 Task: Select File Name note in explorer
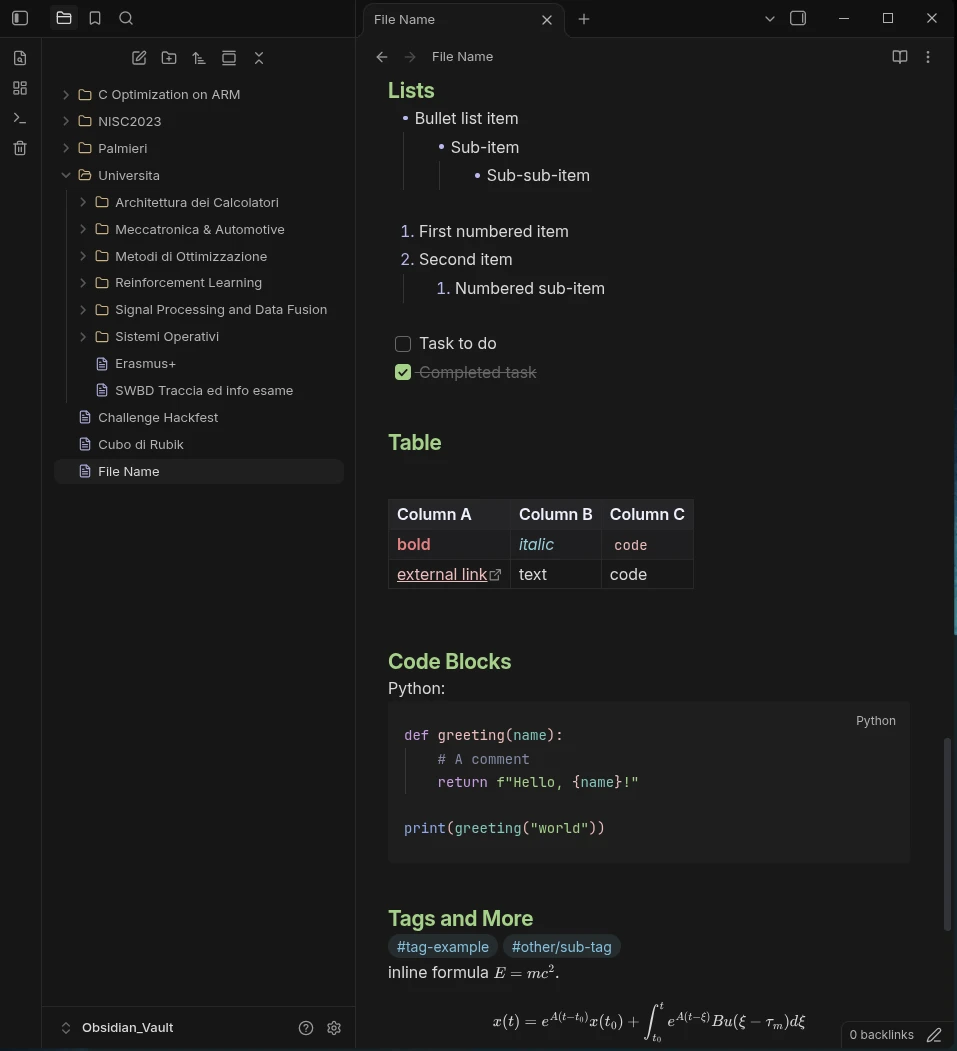click(x=199, y=471)
